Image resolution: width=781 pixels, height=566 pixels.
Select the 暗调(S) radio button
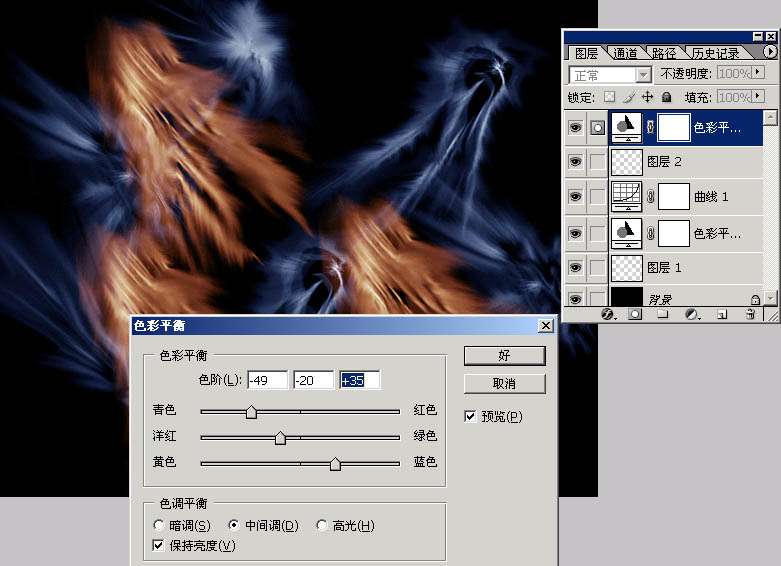click(x=159, y=525)
